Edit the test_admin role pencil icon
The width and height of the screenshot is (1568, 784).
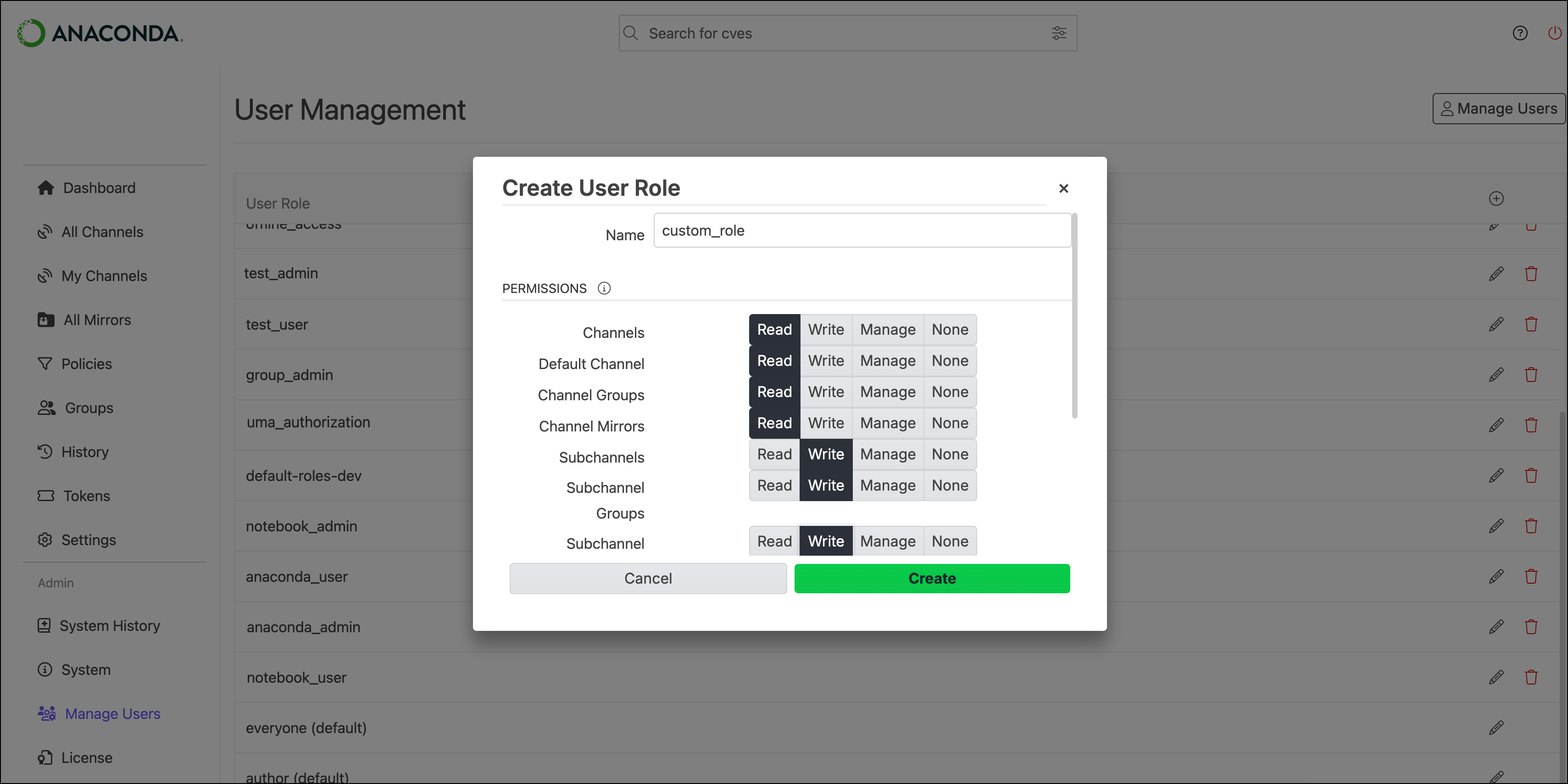point(1496,274)
